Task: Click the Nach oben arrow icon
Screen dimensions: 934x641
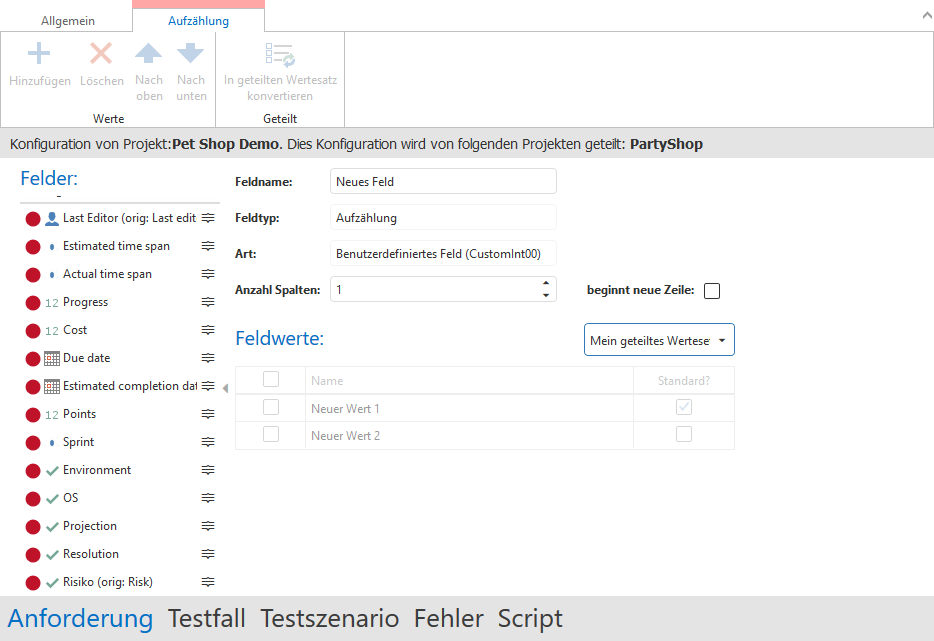Action: pos(149,54)
